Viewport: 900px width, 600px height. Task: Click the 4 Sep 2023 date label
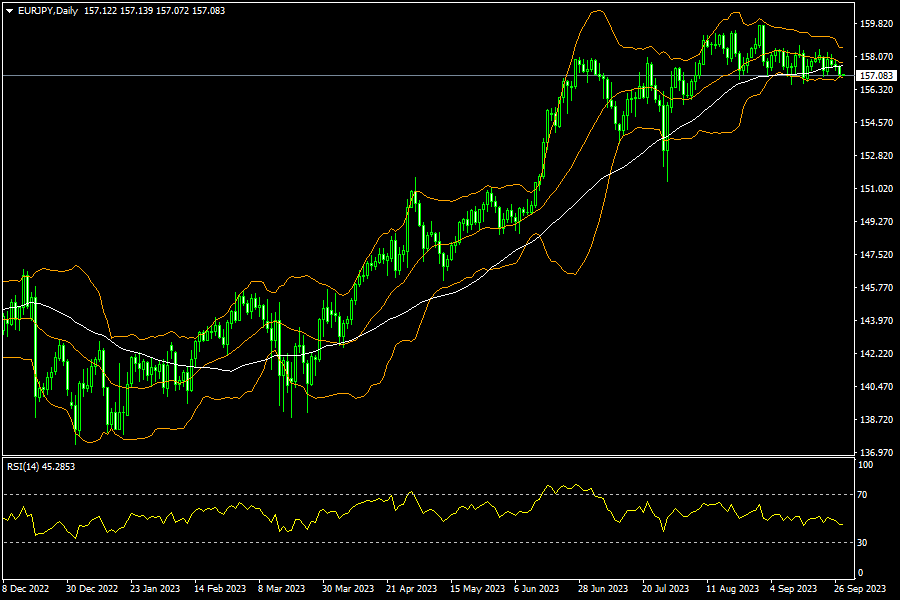pos(793,589)
